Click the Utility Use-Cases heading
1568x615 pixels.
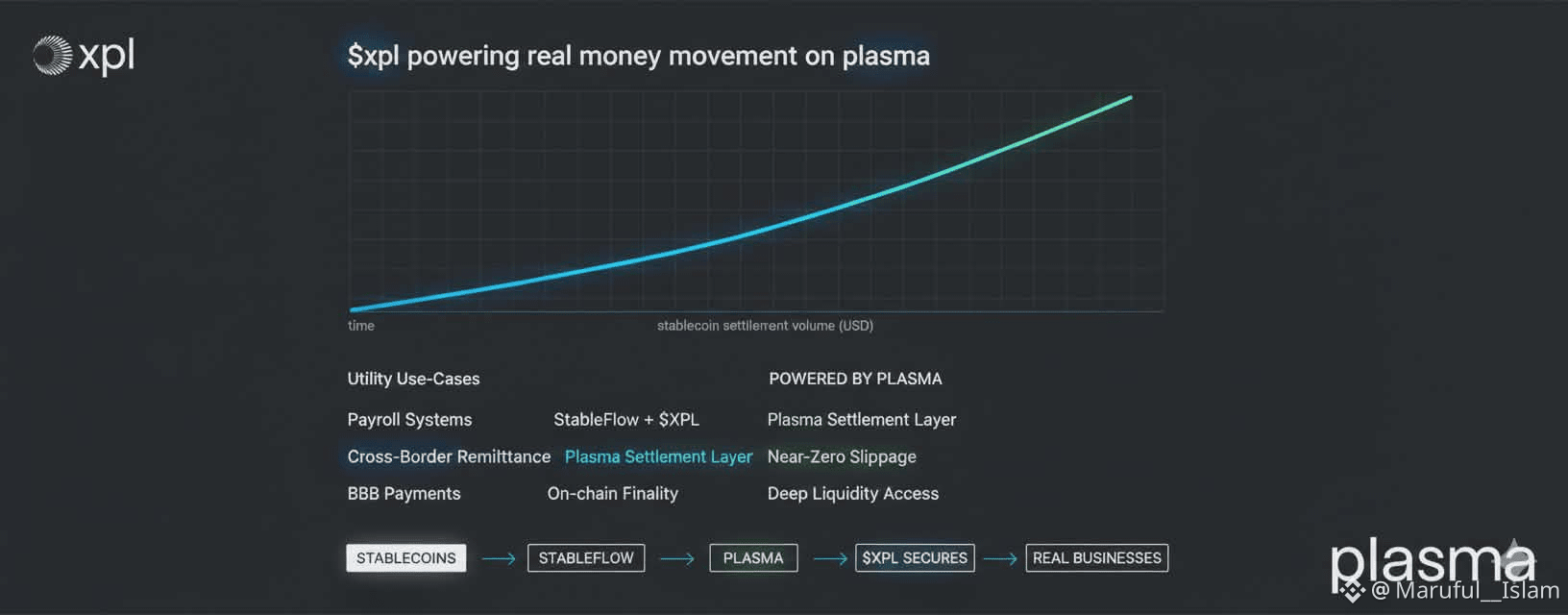point(413,379)
